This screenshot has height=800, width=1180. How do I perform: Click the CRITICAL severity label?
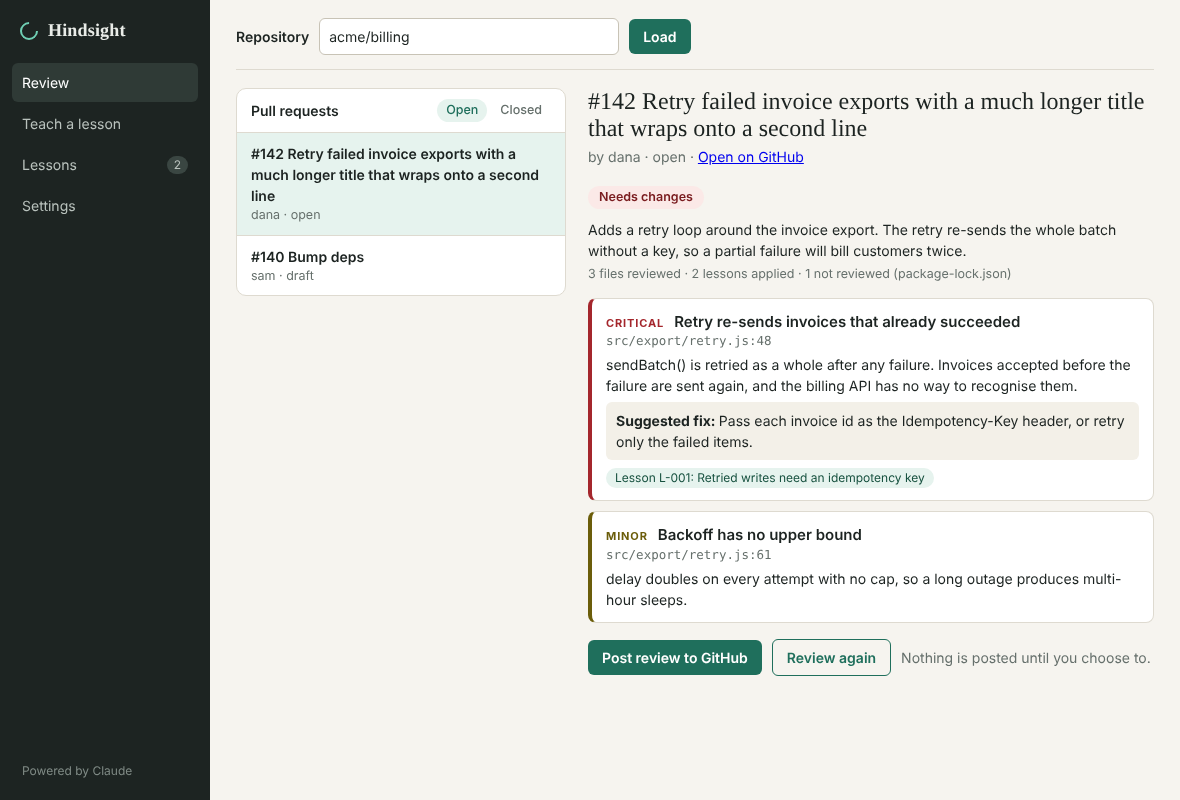click(x=634, y=323)
